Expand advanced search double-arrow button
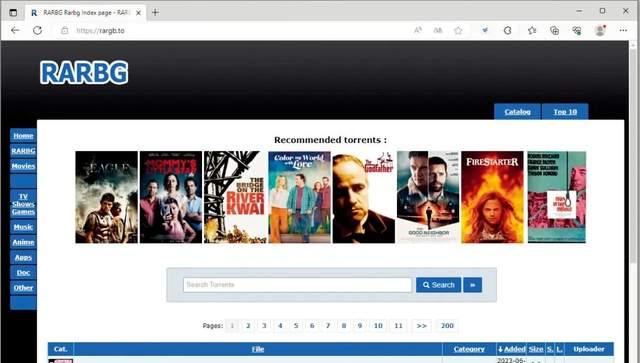Screen dimensions: 640x363 tap(473, 285)
